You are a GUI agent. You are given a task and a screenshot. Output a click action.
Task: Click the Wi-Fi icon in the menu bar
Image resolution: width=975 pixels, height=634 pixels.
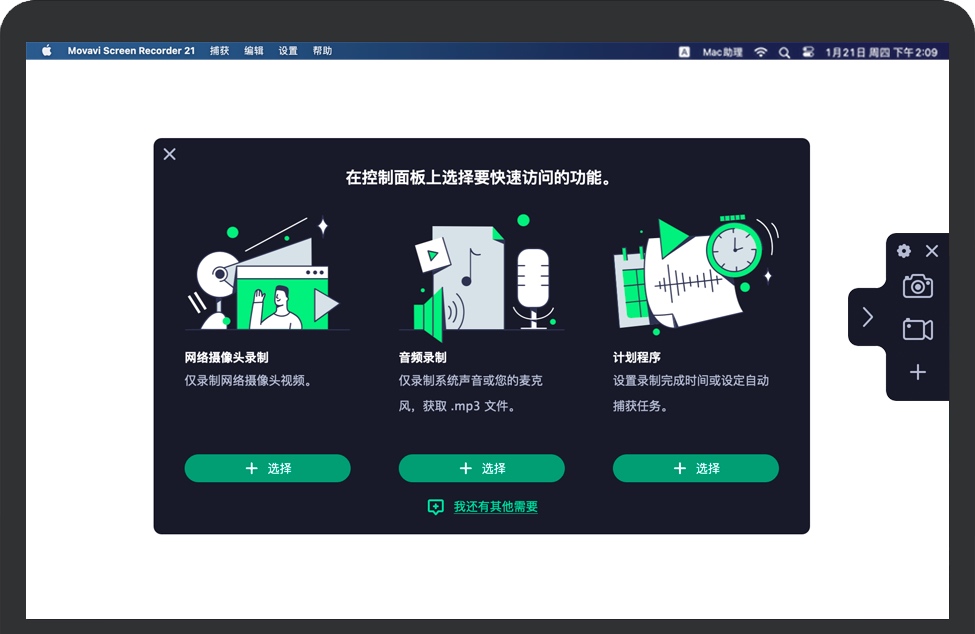(760, 51)
